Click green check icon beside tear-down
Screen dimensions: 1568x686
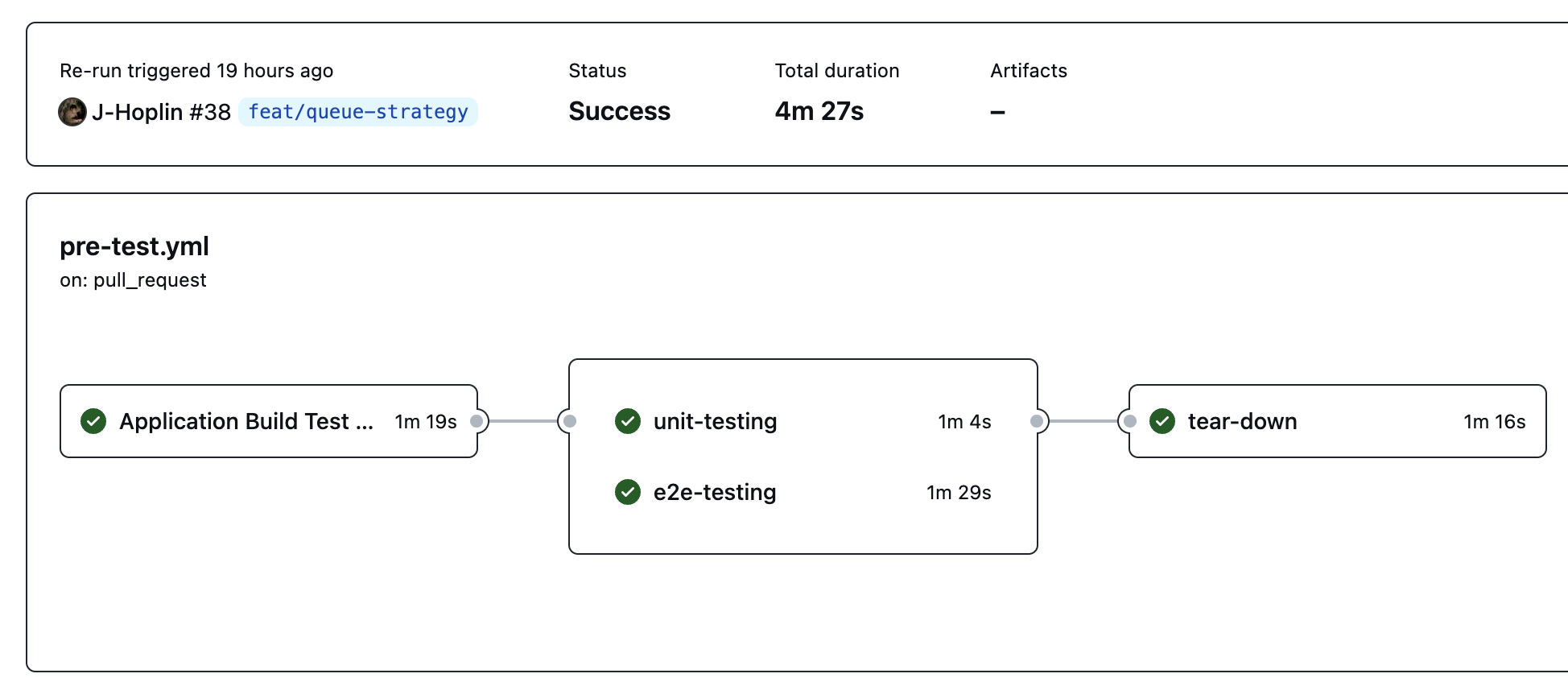click(x=1162, y=421)
